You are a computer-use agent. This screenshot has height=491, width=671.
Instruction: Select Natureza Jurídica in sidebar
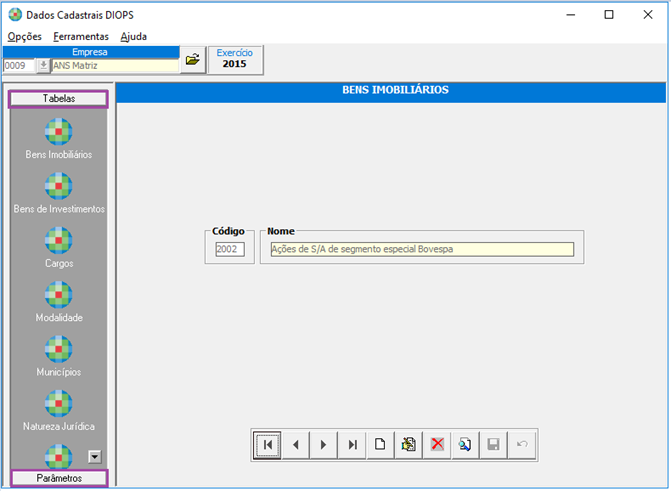59,403
